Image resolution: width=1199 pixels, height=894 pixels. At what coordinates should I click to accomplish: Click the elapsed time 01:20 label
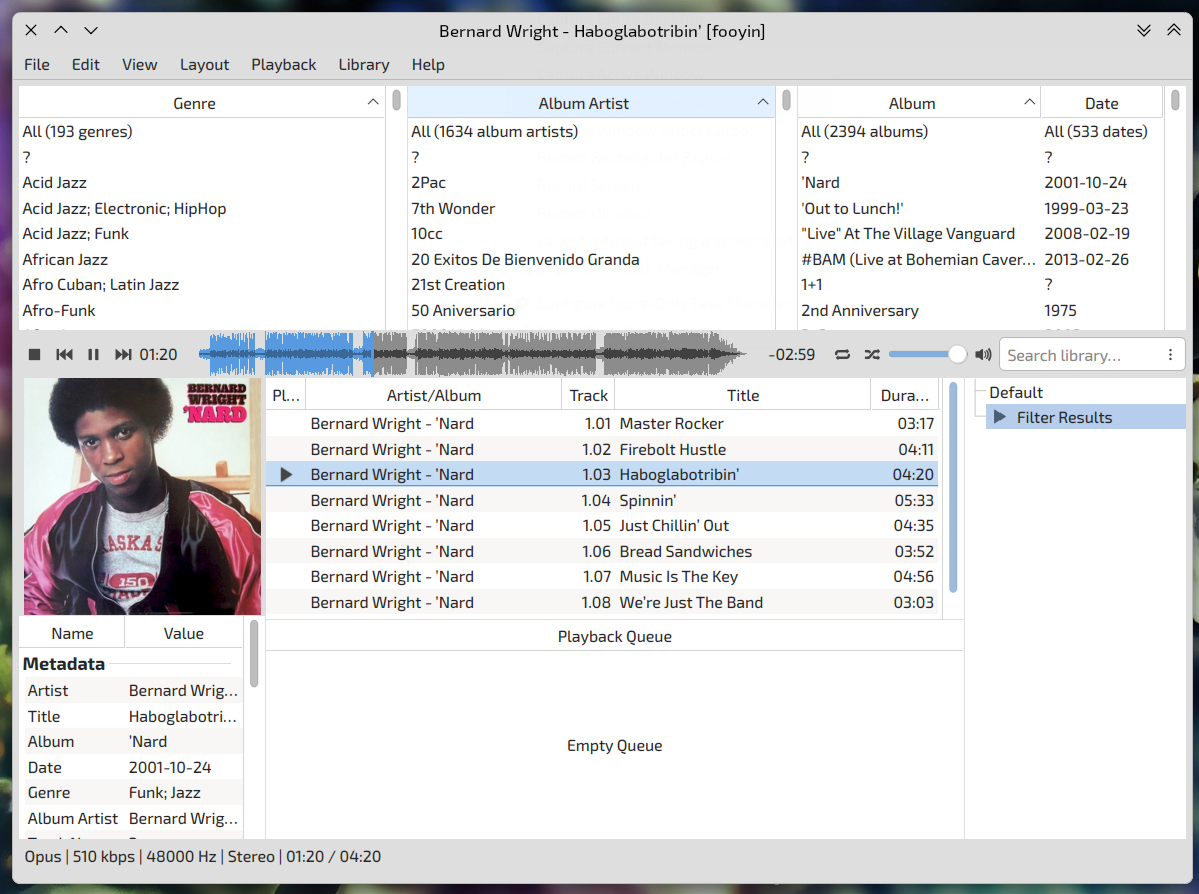point(158,355)
